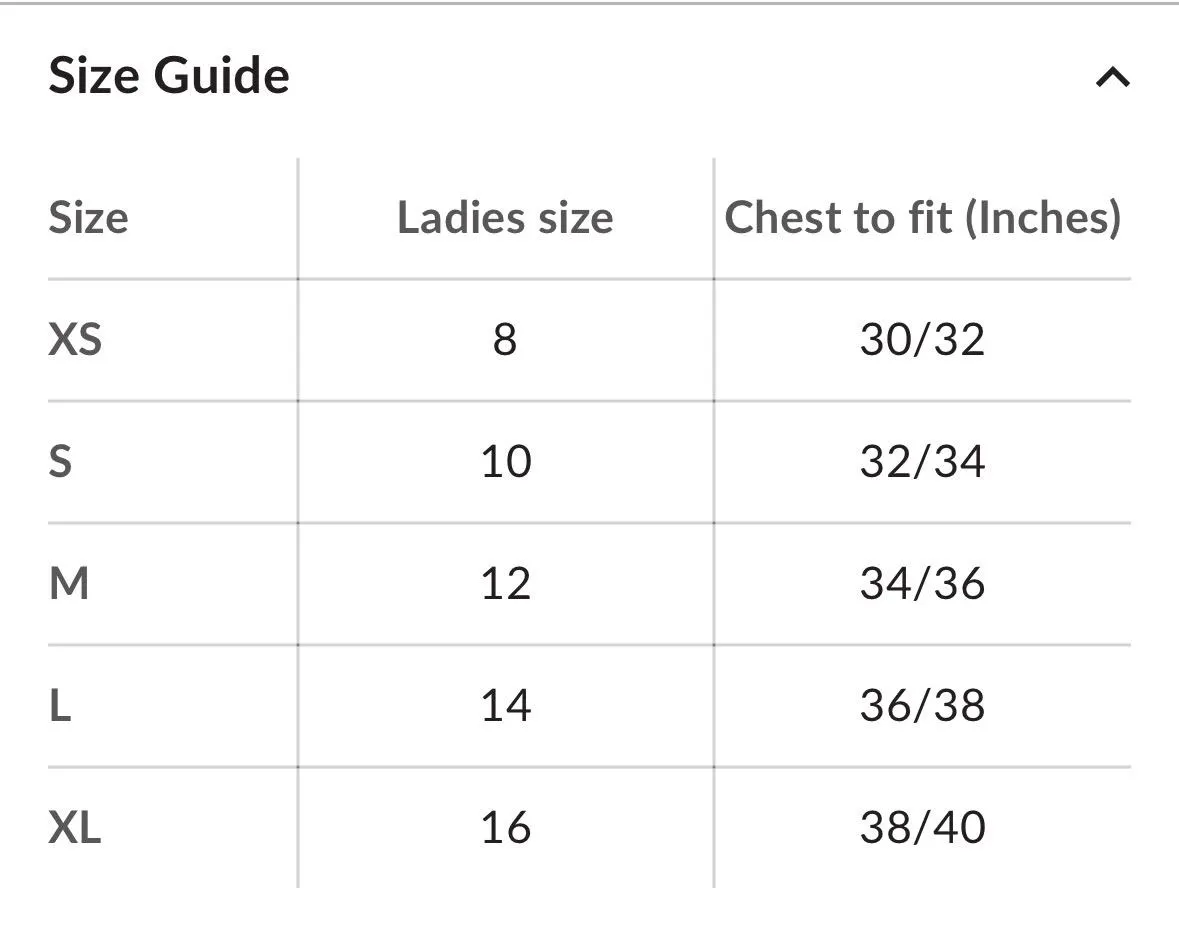Click the 36/38 chest measurement
The height and width of the screenshot is (948, 1179).
922,706
